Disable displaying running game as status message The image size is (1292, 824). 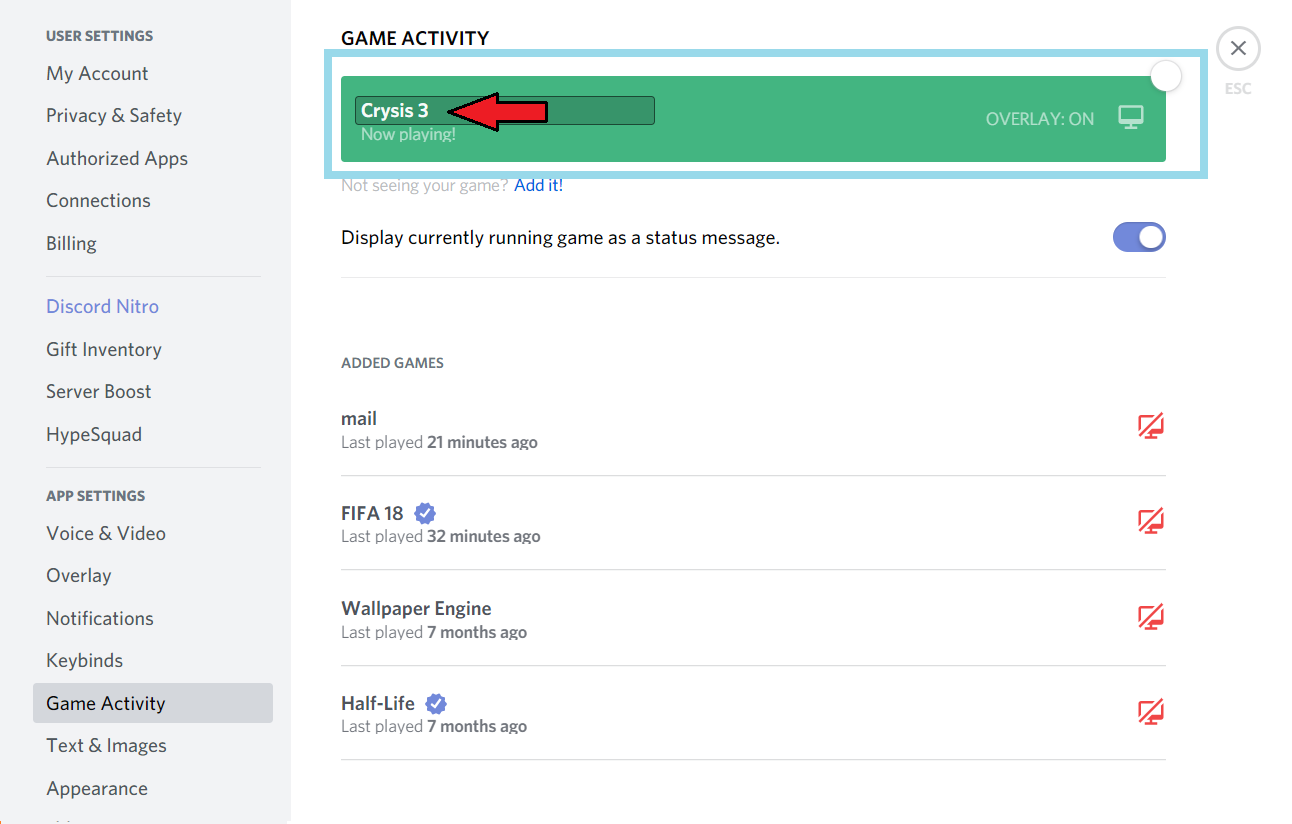coord(1139,237)
